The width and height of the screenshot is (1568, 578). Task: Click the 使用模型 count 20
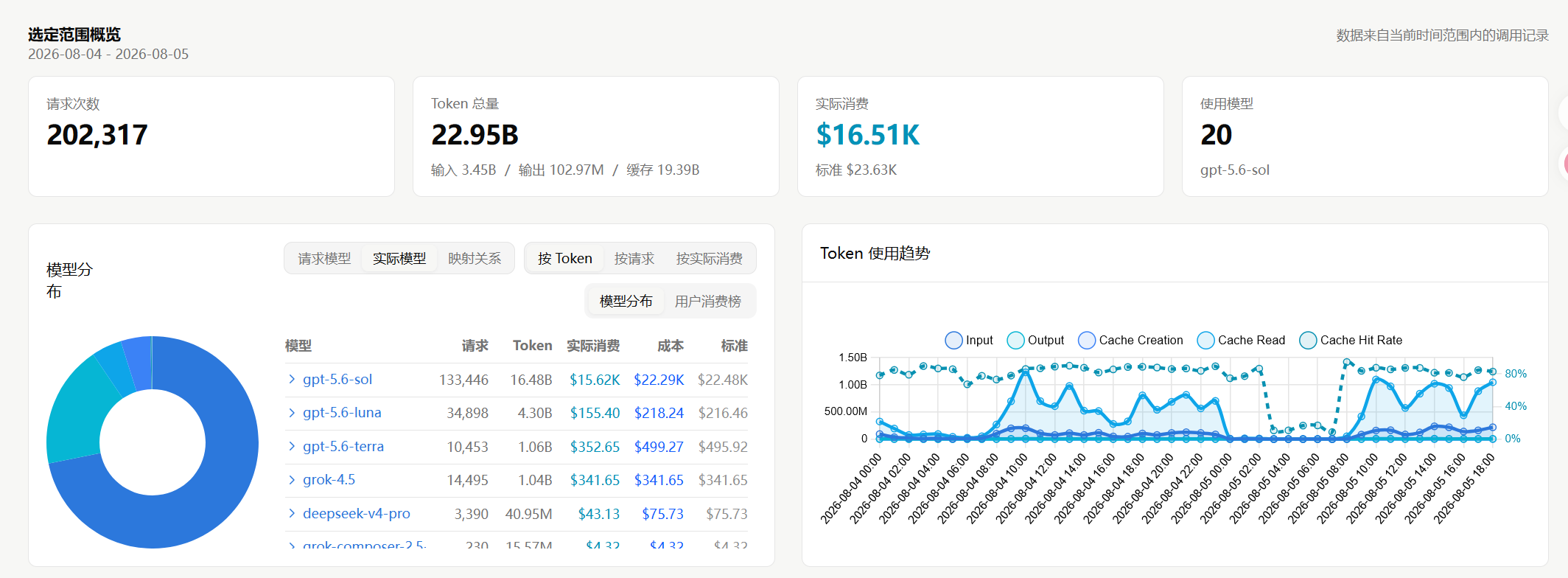[1216, 135]
